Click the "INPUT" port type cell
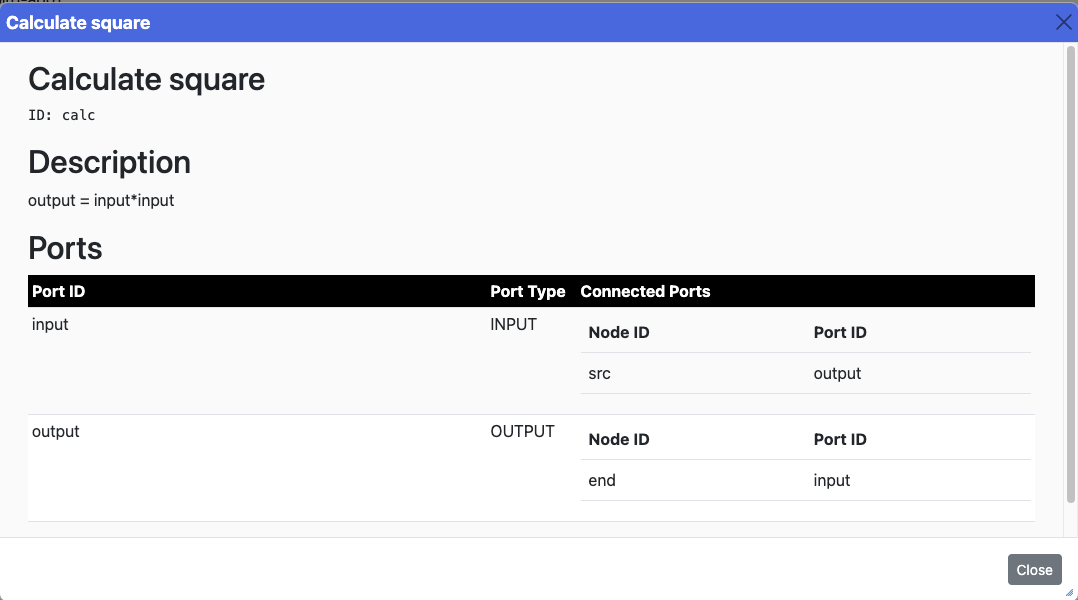The image size is (1078, 600). pyautogui.click(x=513, y=324)
